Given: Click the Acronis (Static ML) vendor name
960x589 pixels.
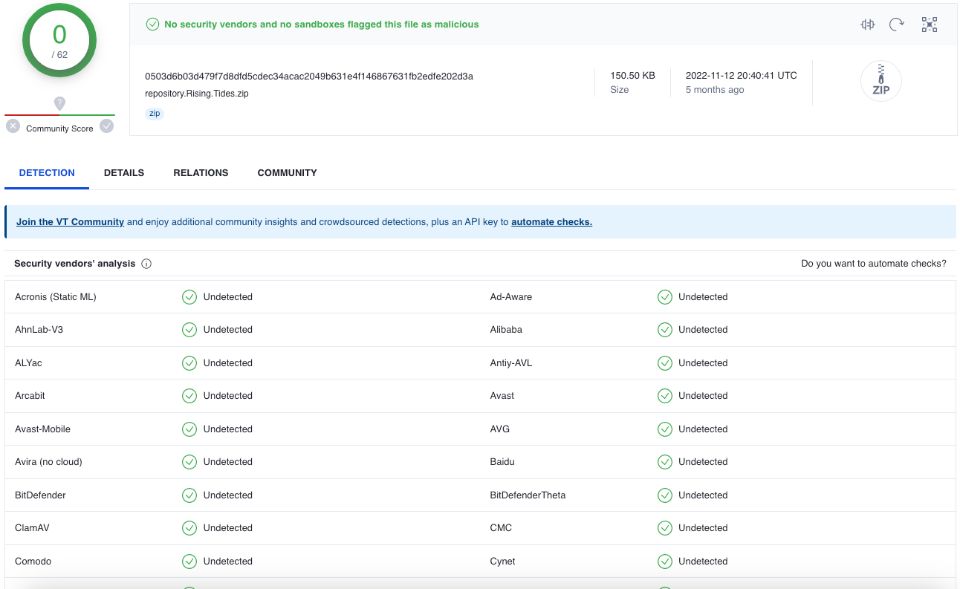Looking at the screenshot, I should 56,297.
